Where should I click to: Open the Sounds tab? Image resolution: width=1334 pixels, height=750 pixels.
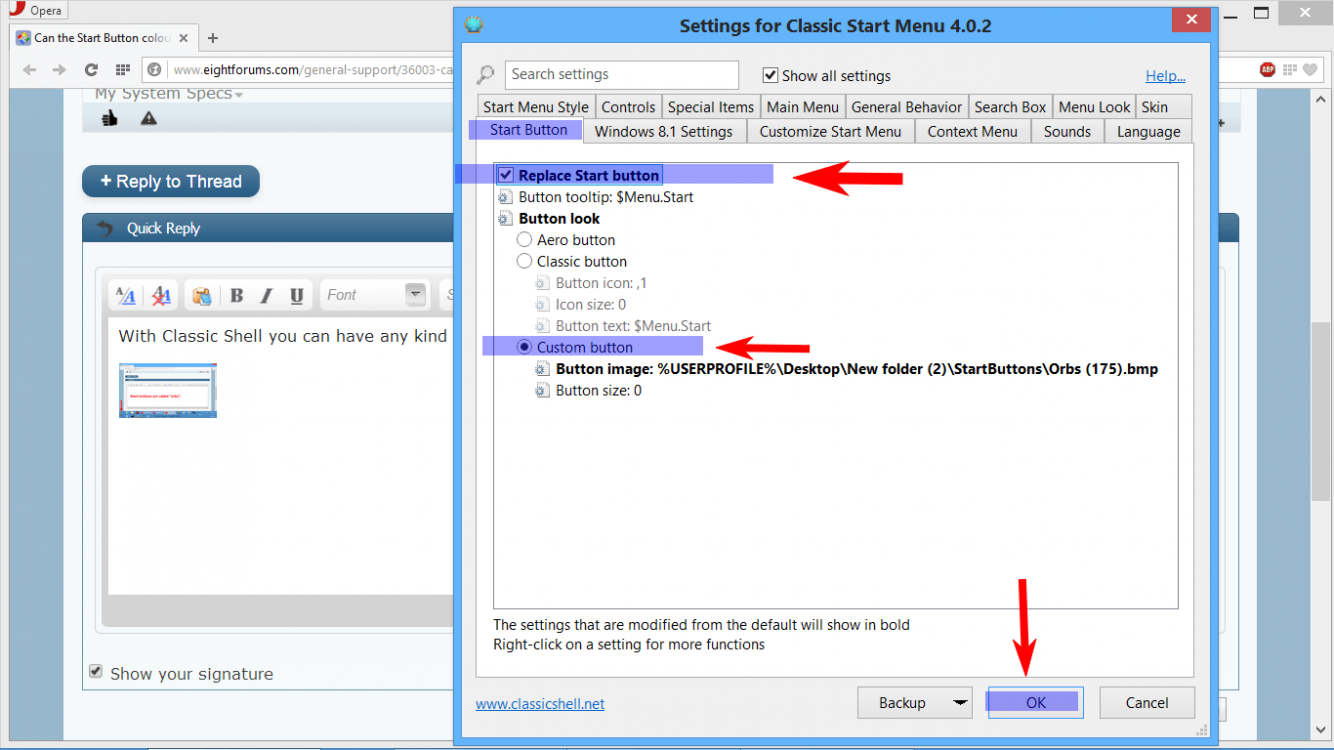tap(1067, 131)
